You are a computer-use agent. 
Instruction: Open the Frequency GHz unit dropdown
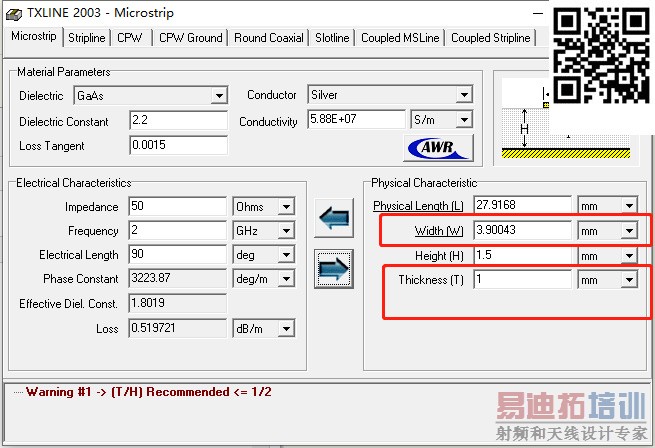tap(286, 230)
